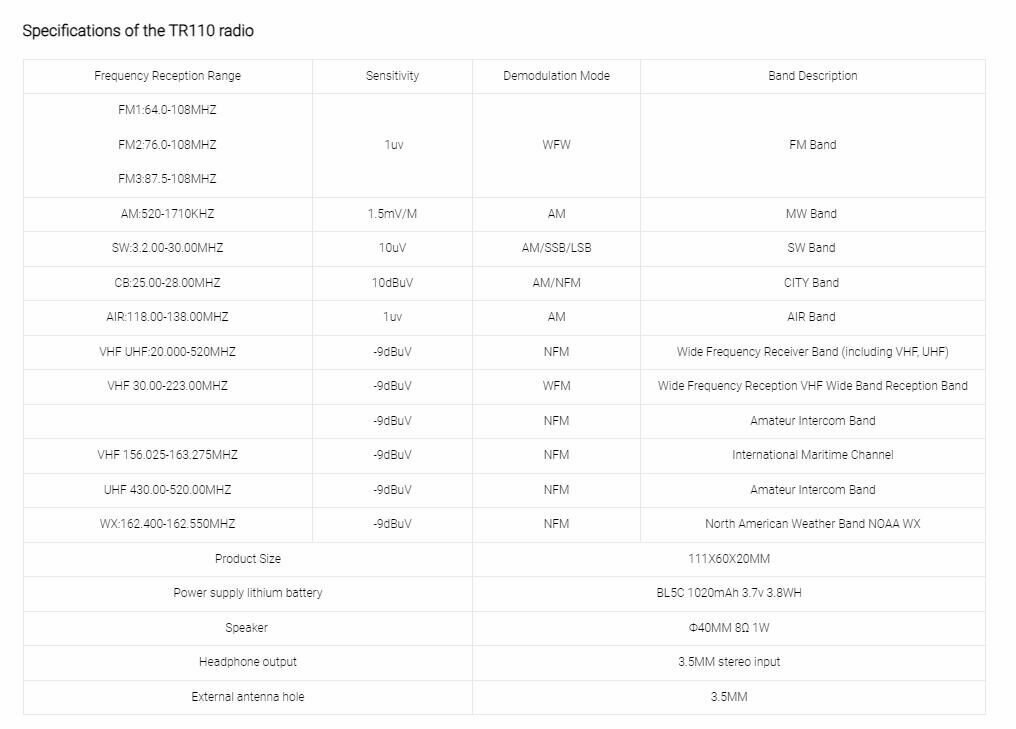This screenshot has width=1016, height=729.
Task: Click the 'CITY Band' description cell
Action: pyautogui.click(x=813, y=283)
